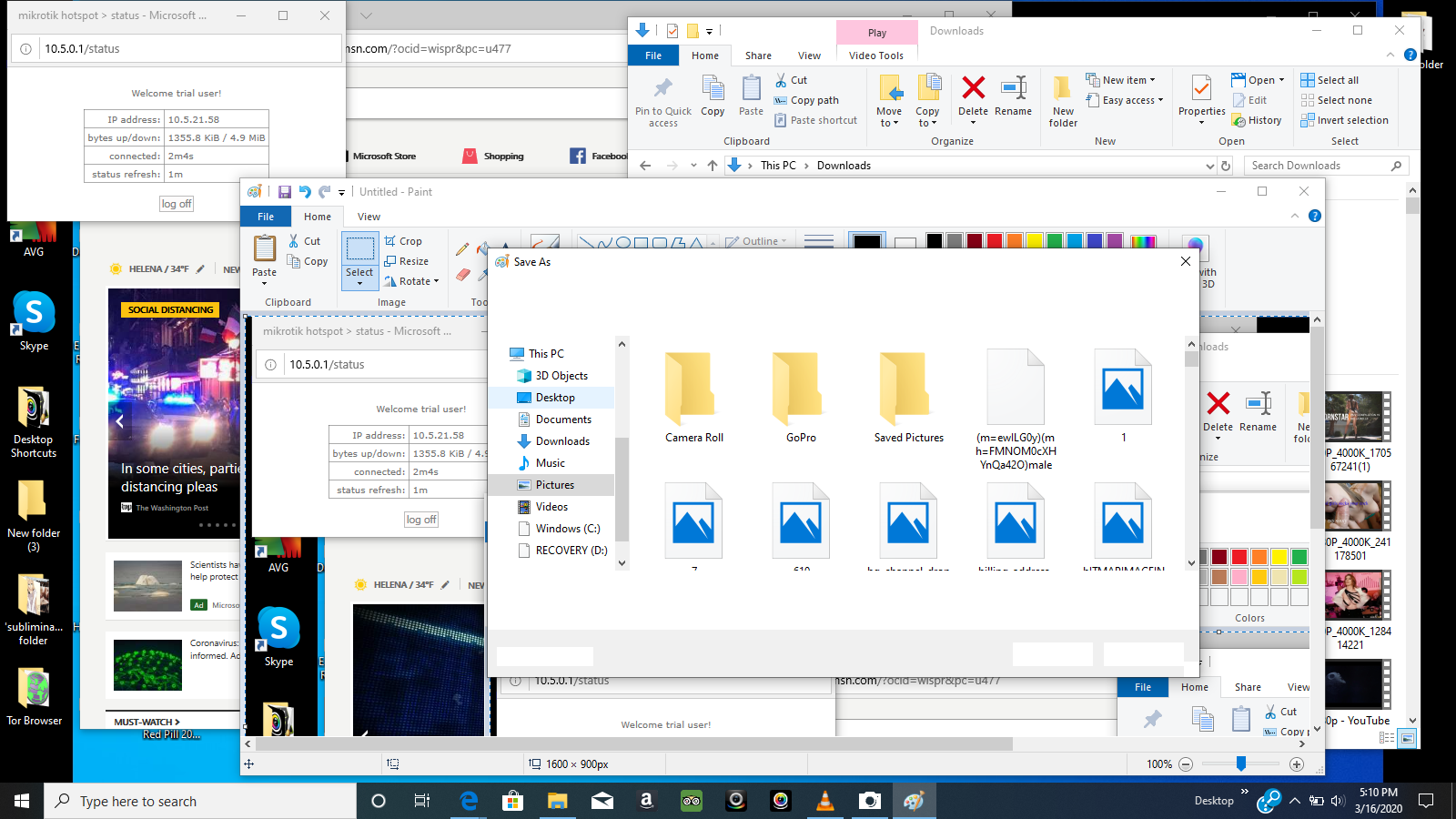Image resolution: width=1456 pixels, height=819 pixels.
Task: Open the Home tab in Paint
Action: pyautogui.click(x=318, y=217)
